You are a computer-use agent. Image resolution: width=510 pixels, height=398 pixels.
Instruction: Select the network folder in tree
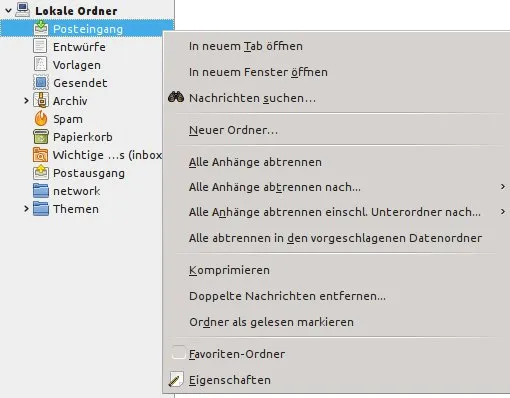(x=76, y=191)
